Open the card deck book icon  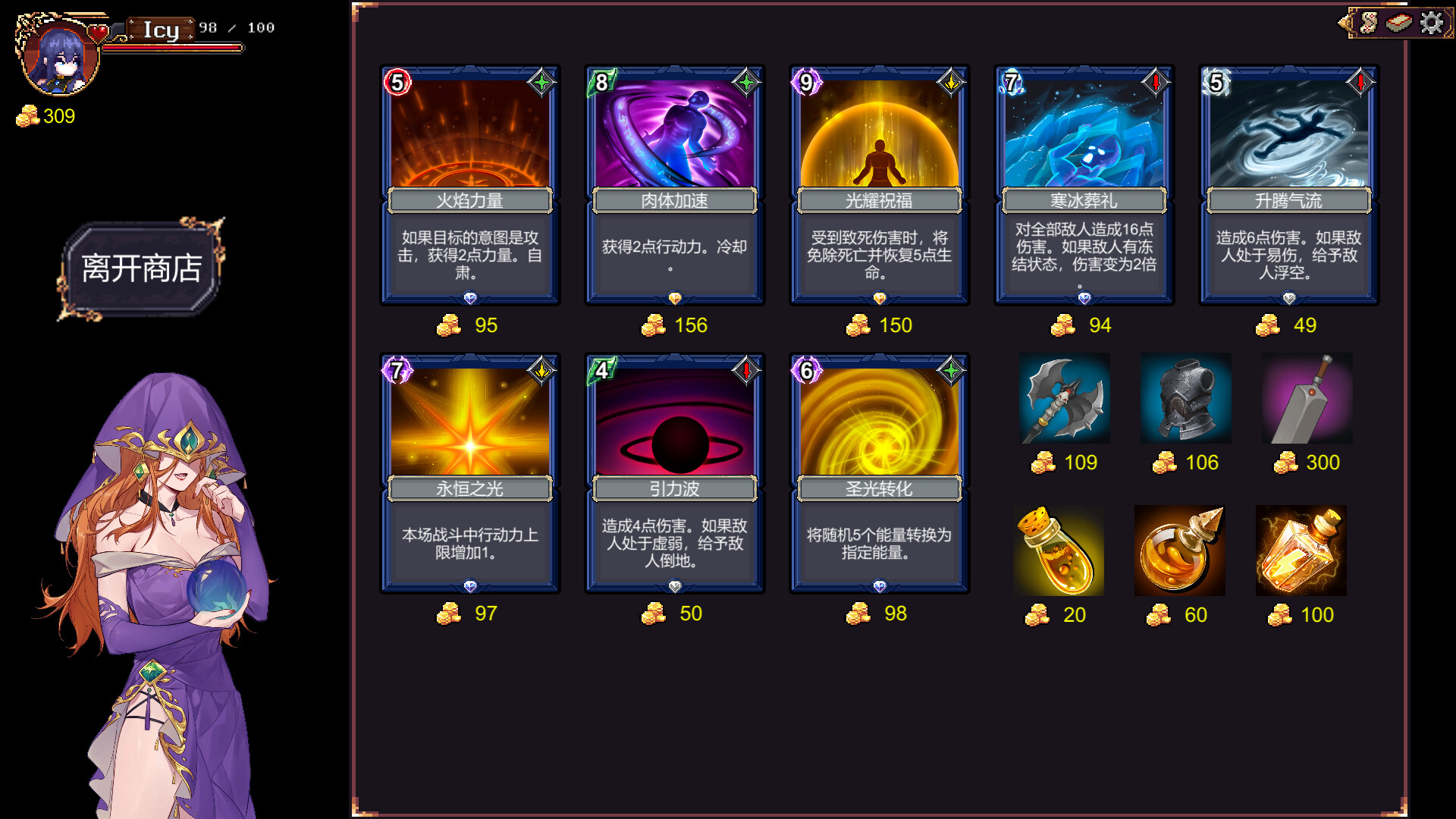(x=1399, y=23)
